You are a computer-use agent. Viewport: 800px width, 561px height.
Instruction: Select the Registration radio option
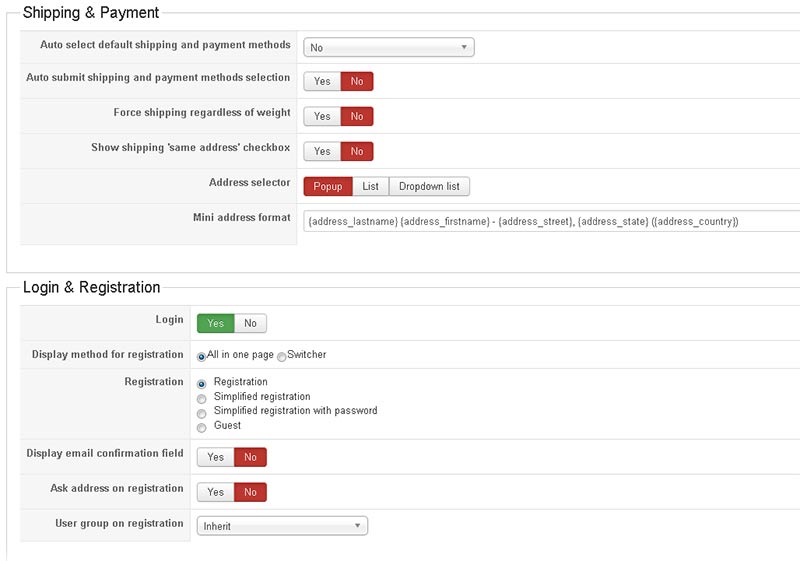[x=202, y=383]
